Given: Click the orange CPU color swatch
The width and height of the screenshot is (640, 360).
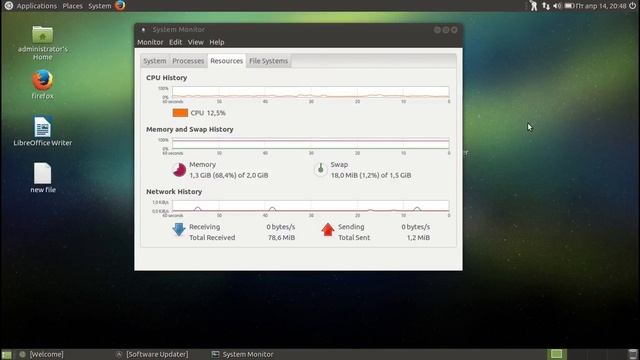Looking at the screenshot, I should 180,113.
